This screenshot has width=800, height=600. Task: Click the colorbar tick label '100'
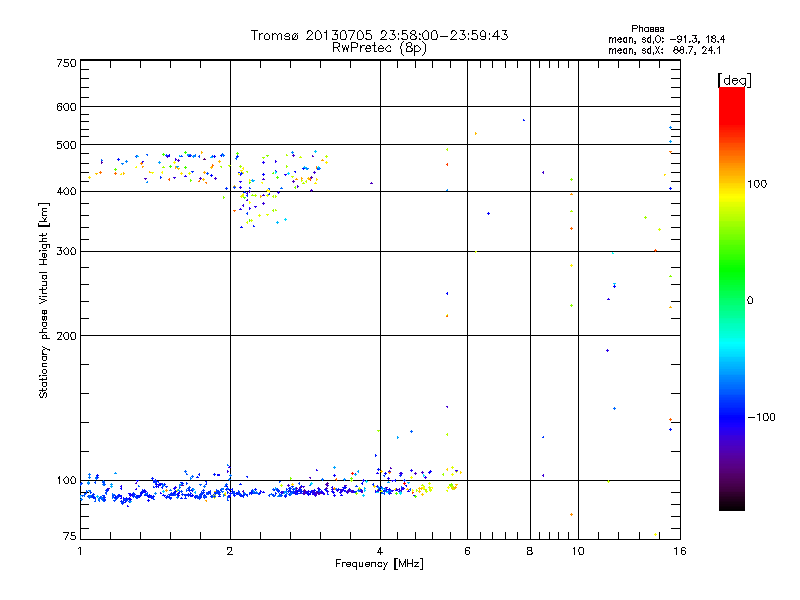pyautogui.click(x=757, y=184)
